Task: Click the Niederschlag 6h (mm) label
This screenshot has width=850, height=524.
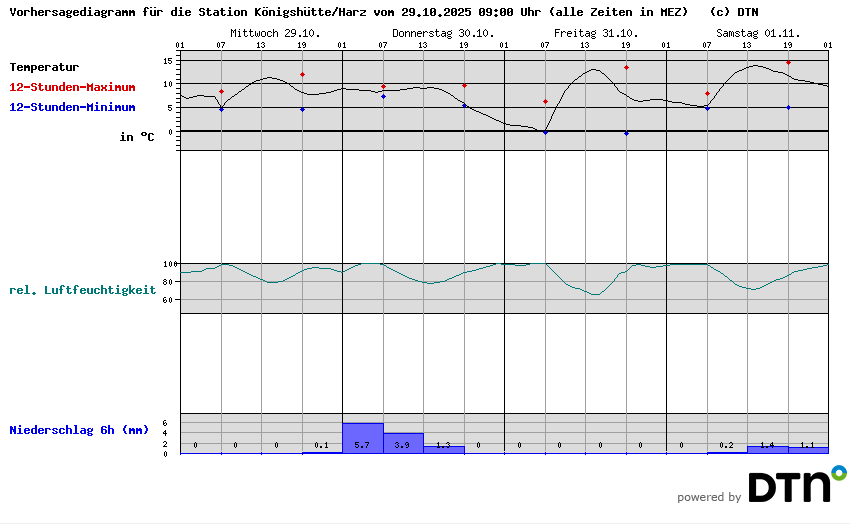Action: pyautogui.click(x=79, y=430)
